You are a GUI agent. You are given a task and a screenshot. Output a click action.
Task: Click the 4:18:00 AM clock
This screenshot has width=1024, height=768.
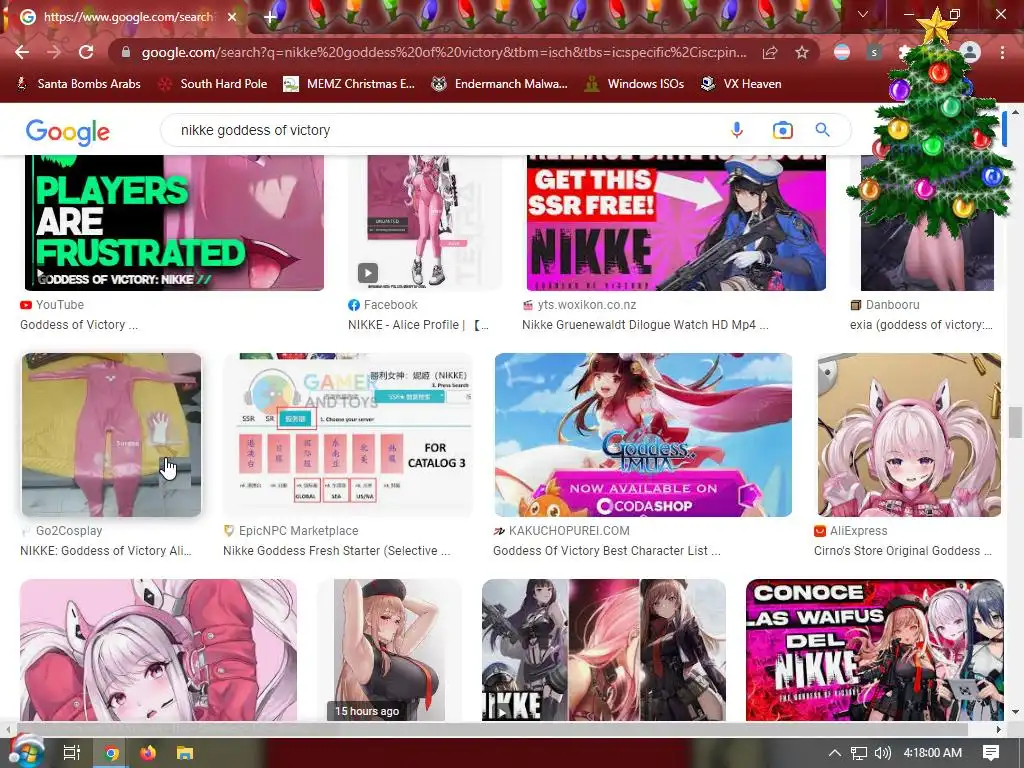[x=933, y=753]
